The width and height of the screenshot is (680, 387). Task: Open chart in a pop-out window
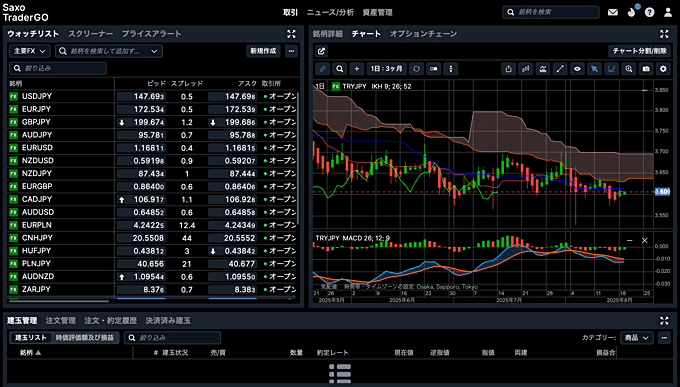tap(321, 51)
